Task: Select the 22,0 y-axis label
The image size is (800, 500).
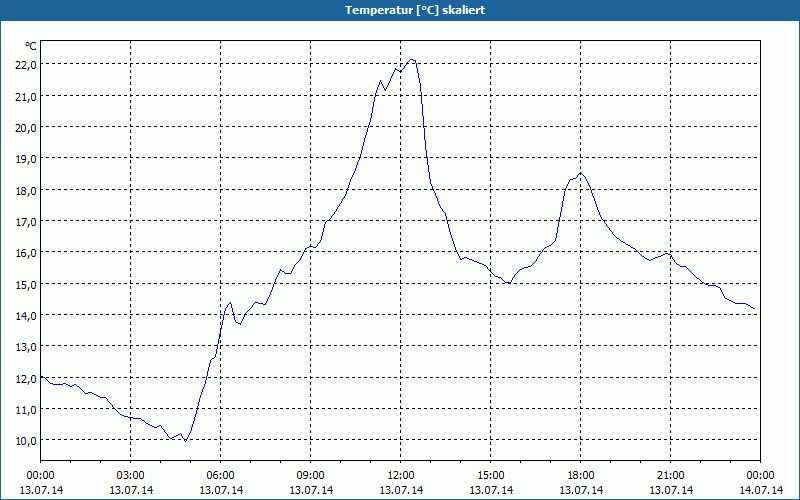Action: click(27, 65)
